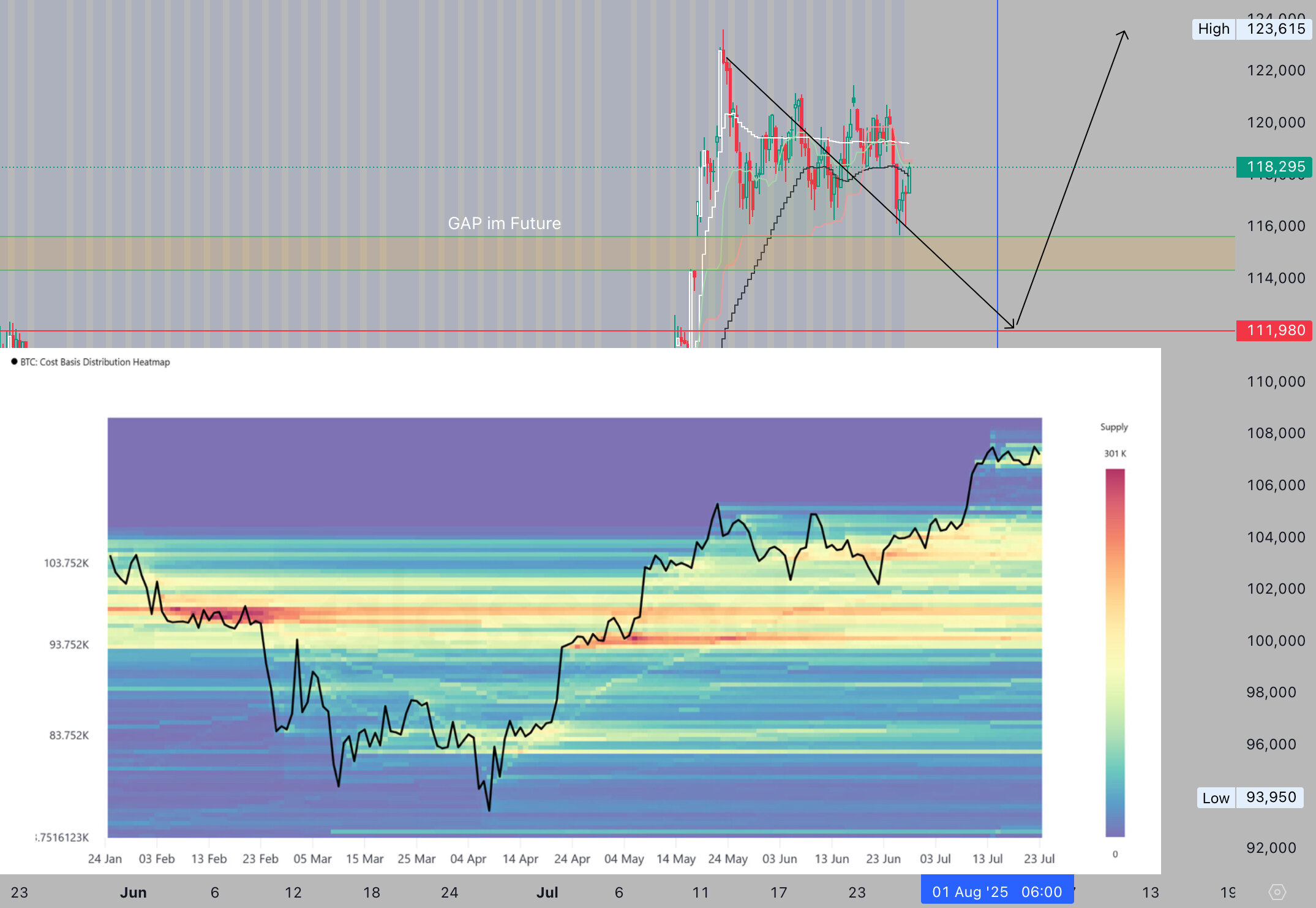
Task: Click the '23 Jul' heatmap date label
Action: coord(1039,858)
